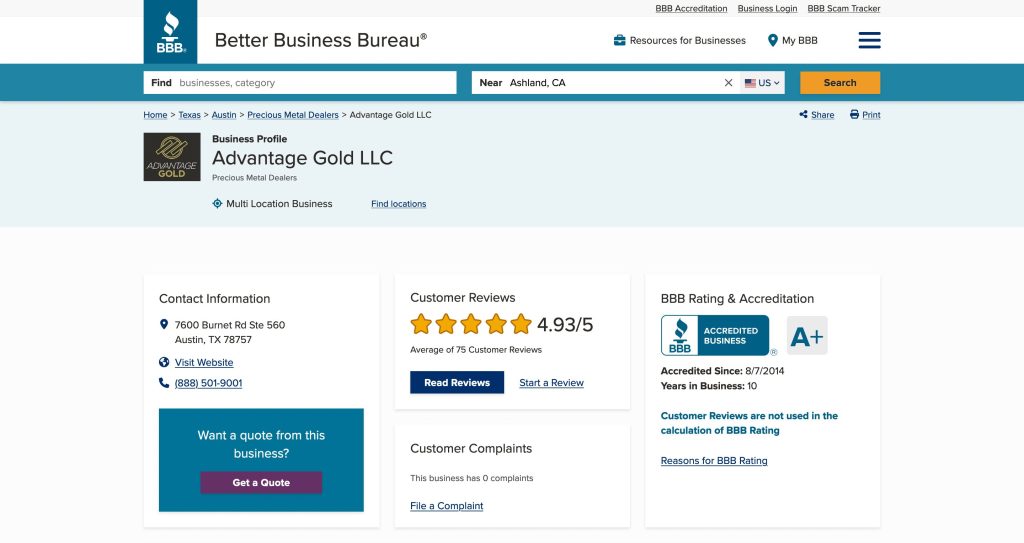Open the Precious Metal Dealers breadcrumb
1024x543 pixels.
[x=293, y=115]
